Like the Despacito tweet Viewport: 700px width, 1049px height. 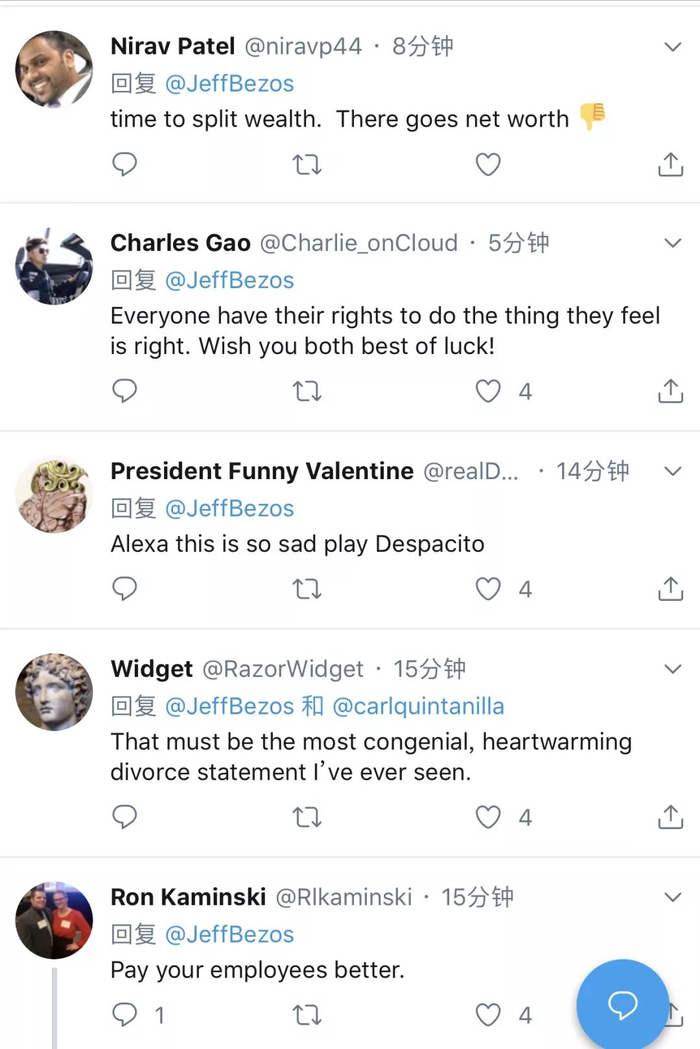487,589
